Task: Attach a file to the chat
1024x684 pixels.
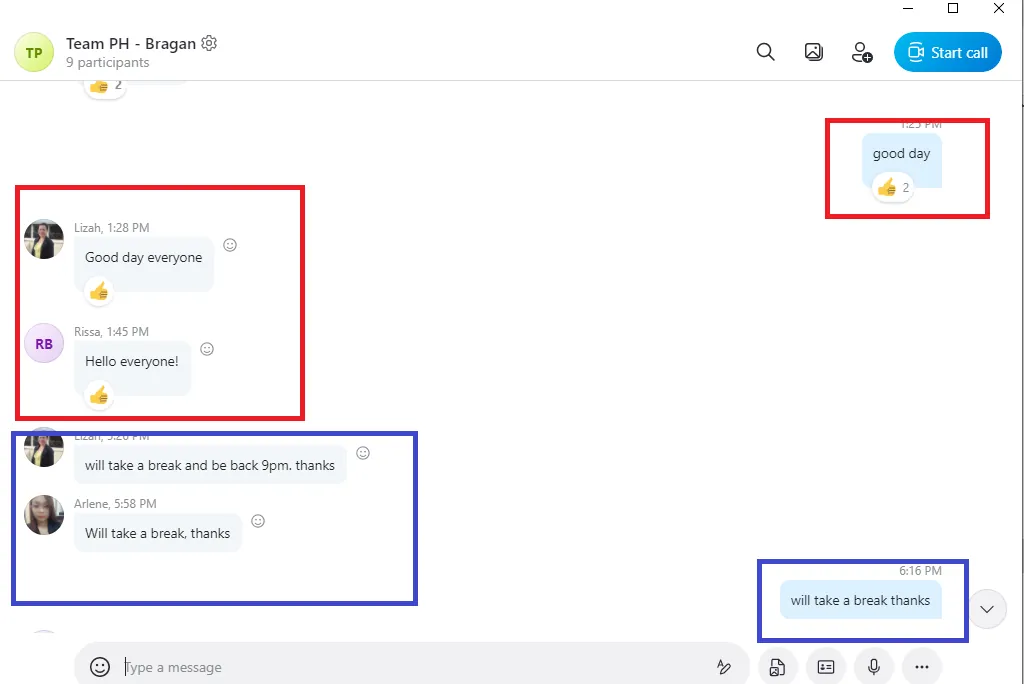Action: 777,667
